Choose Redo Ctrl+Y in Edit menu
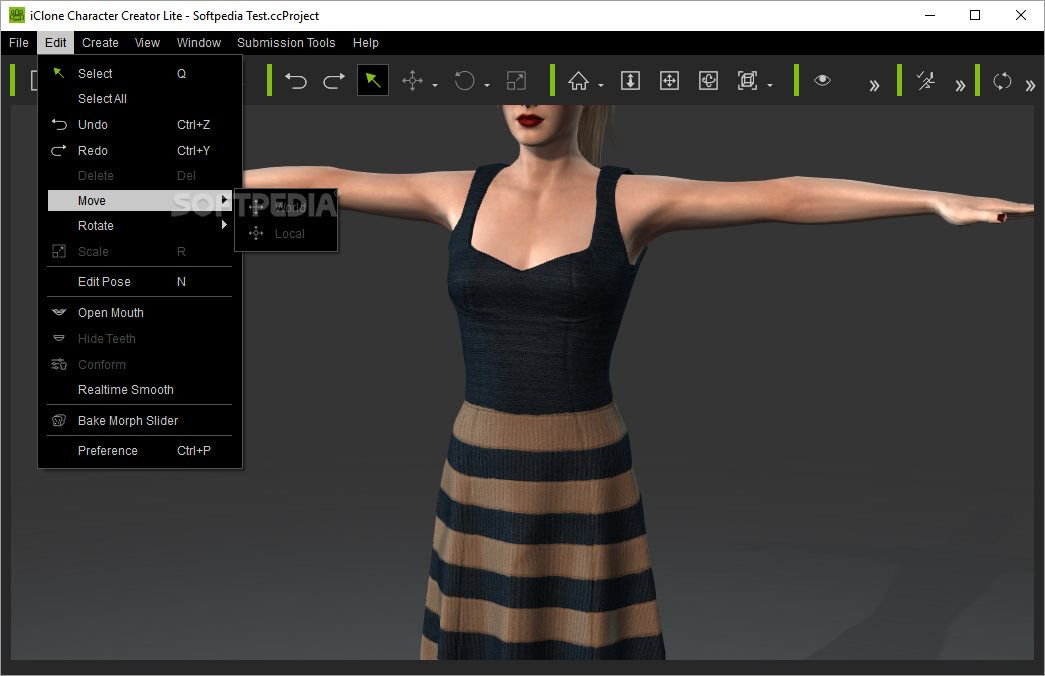This screenshot has height=676, width=1045. pyautogui.click(x=140, y=151)
